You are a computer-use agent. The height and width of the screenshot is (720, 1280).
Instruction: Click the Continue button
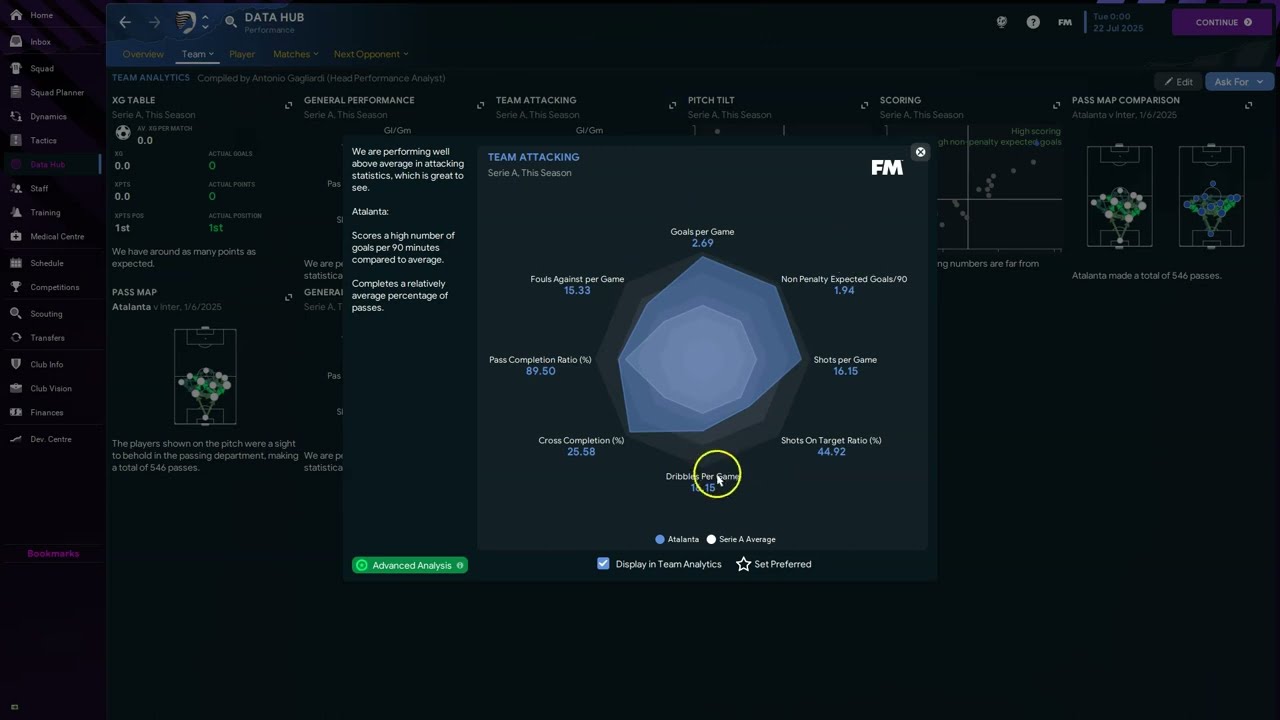(1224, 22)
